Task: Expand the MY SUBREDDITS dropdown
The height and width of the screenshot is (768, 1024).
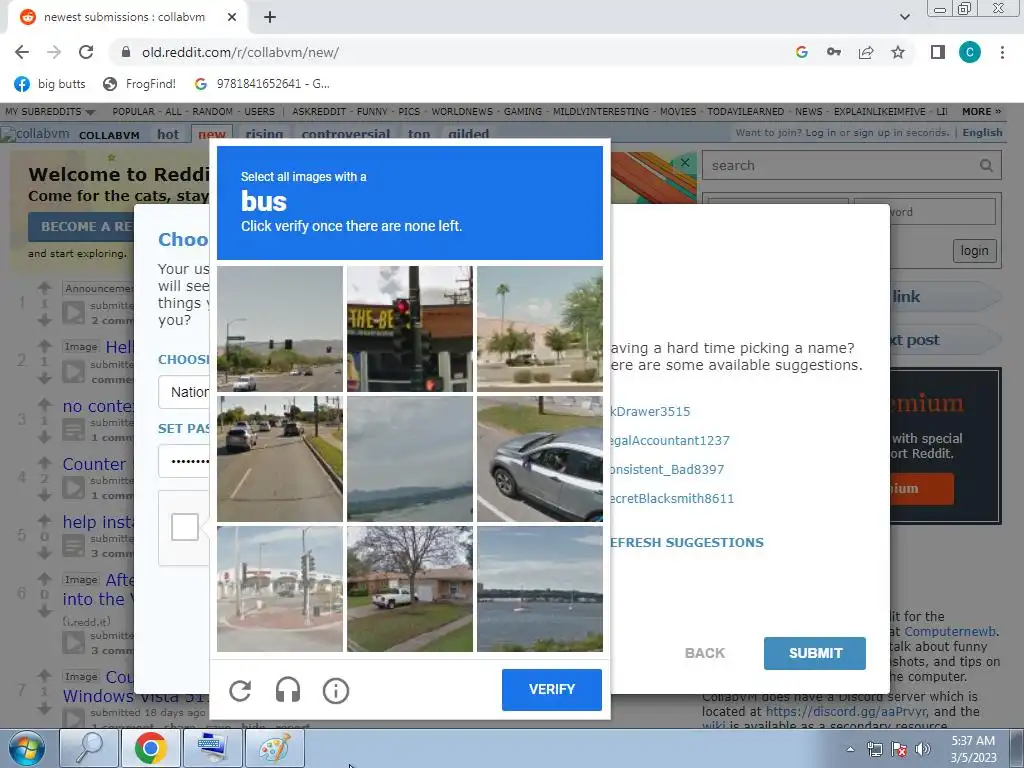Action: coord(50,112)
